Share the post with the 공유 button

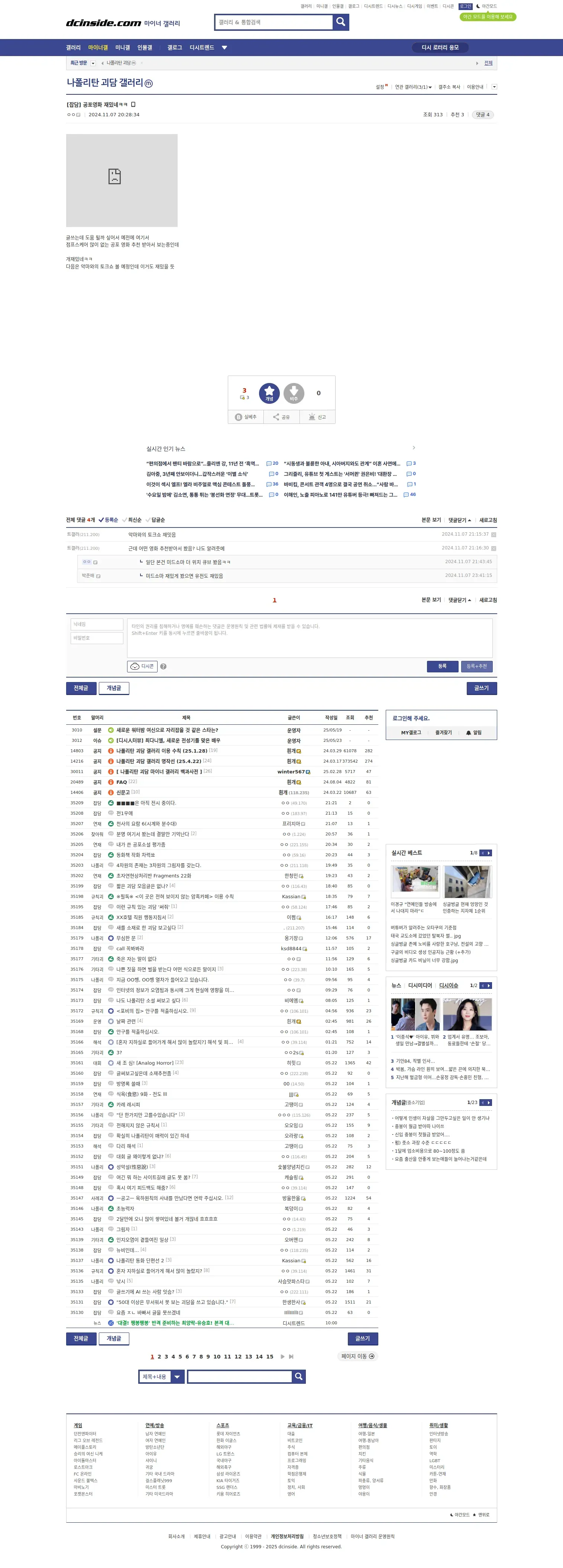[x=281, y=417]
